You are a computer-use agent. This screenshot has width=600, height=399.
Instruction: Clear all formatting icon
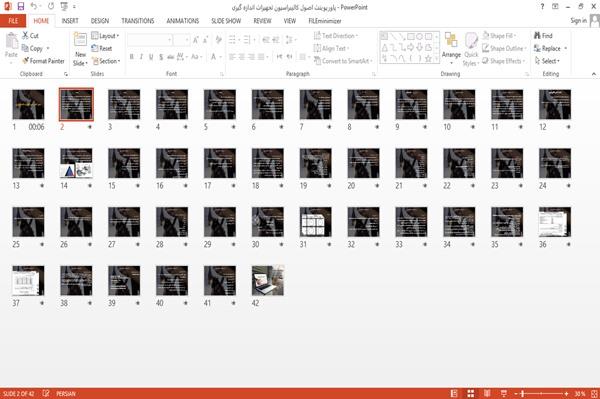point(218,40)
